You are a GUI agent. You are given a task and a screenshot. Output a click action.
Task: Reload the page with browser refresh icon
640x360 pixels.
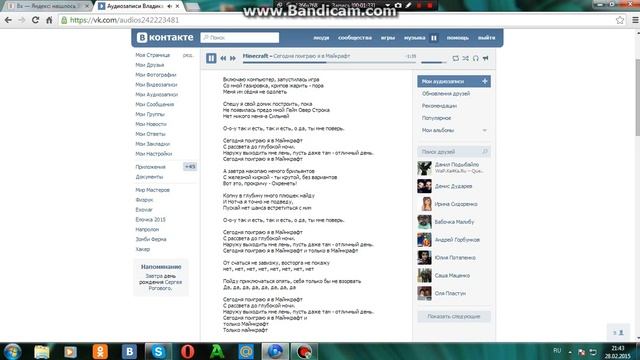[36, 20]
